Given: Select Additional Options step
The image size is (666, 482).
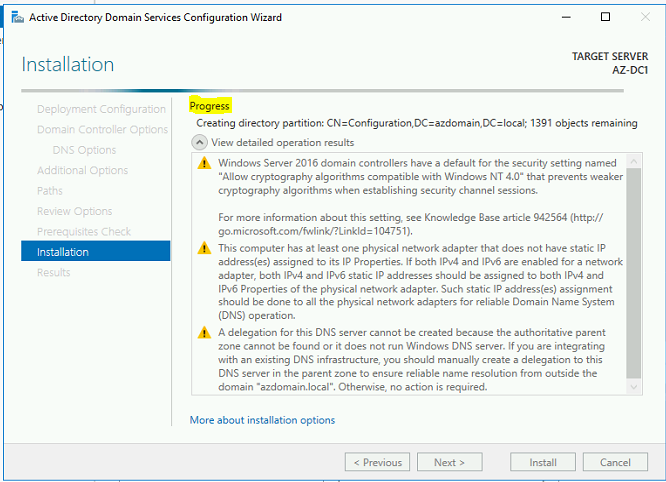Looking at the screenshot, I should 82,170.
